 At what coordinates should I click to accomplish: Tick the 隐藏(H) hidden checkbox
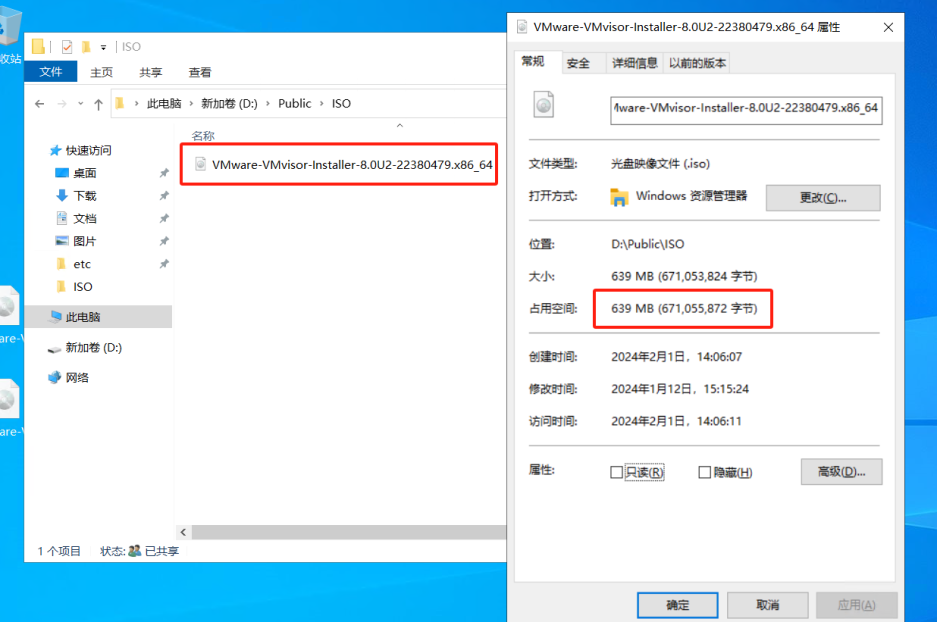click(x=705, y=473)
